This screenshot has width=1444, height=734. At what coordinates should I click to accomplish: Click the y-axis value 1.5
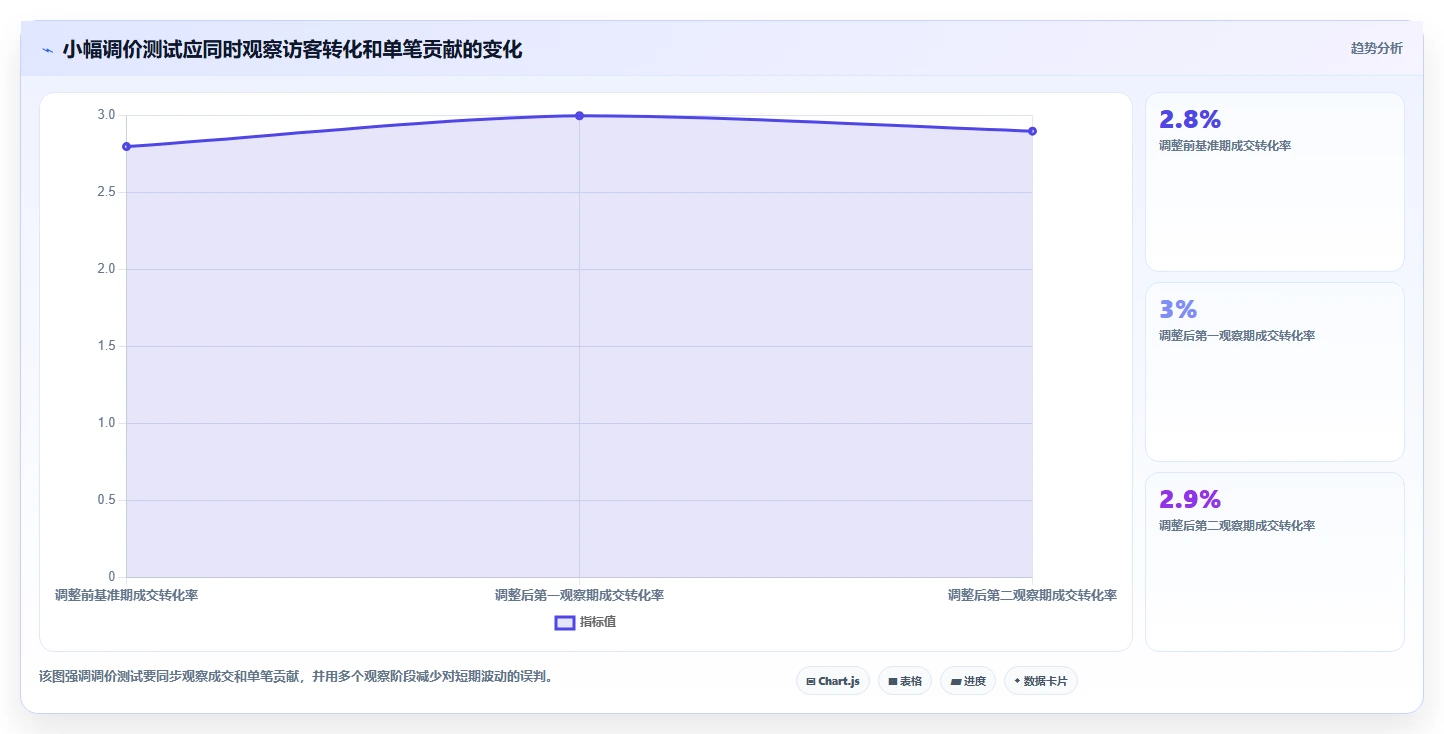[x=106, y=346]
